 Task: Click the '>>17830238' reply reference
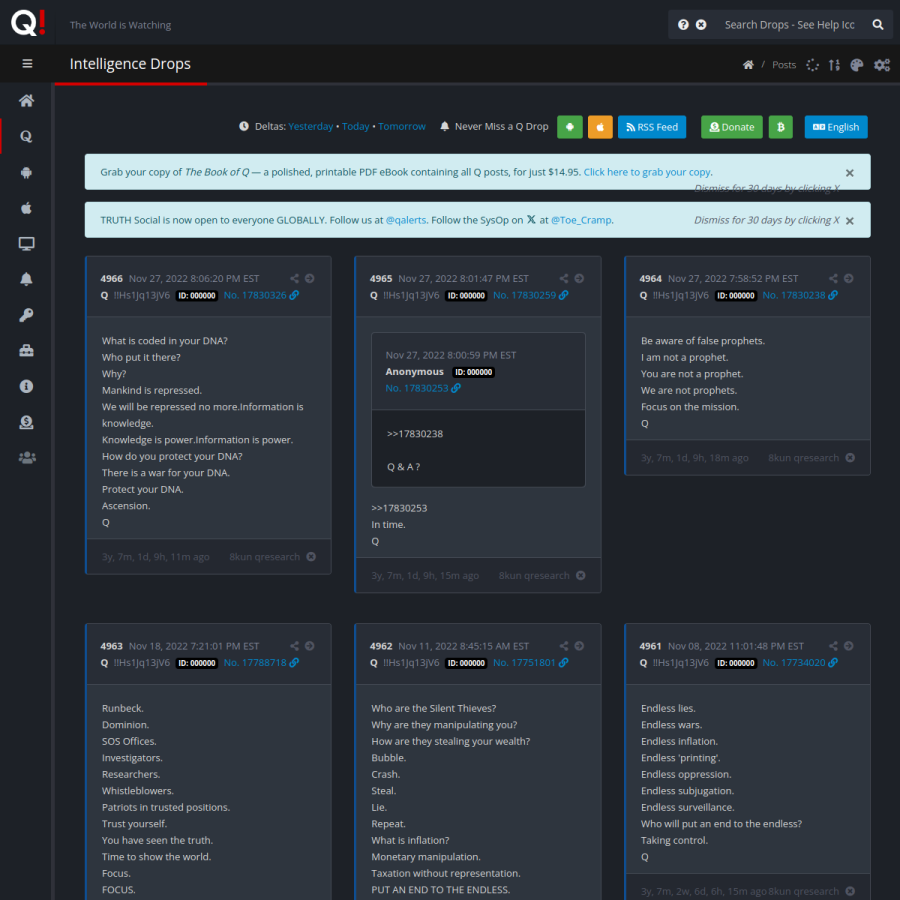pos(415,434)
